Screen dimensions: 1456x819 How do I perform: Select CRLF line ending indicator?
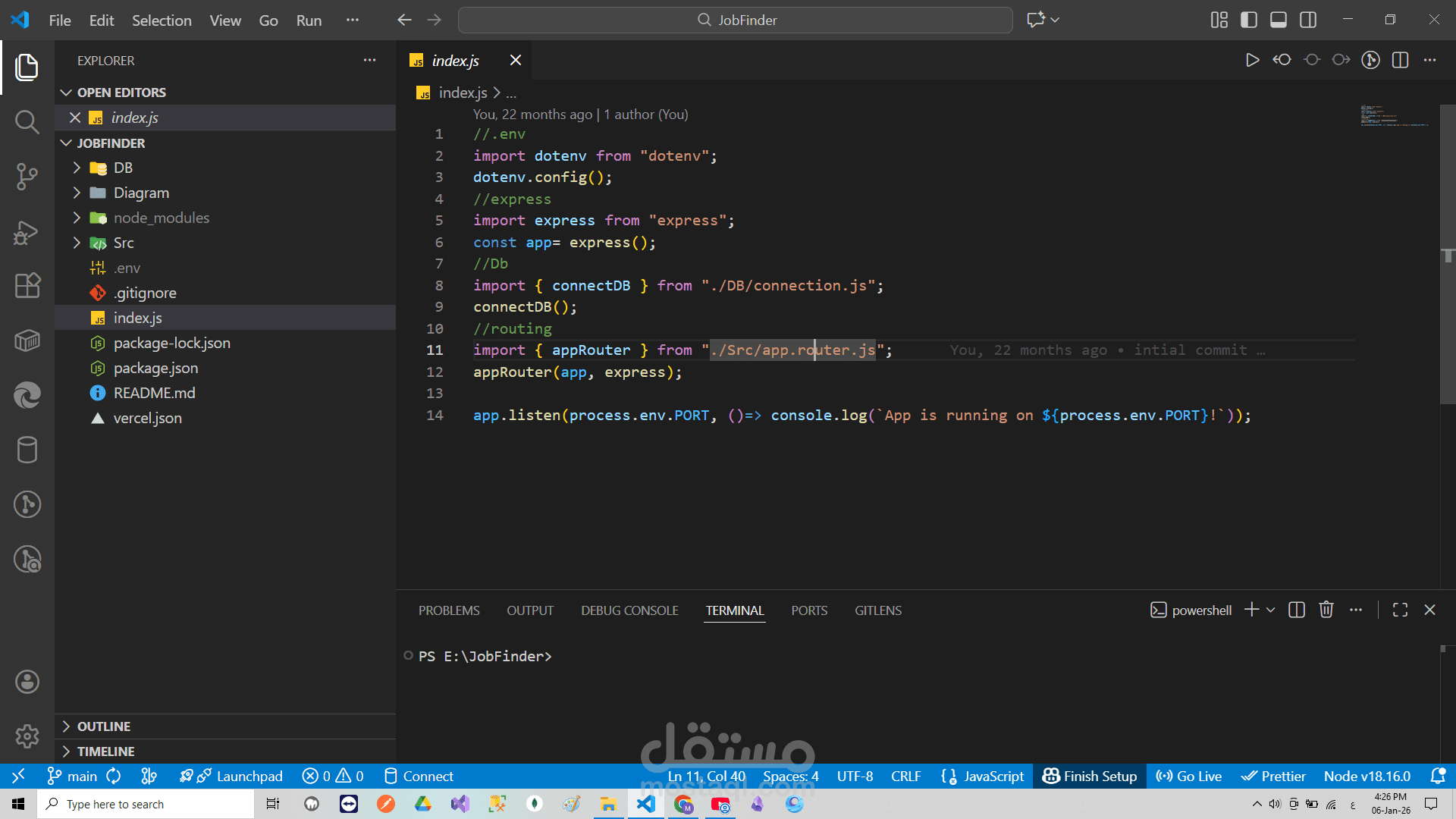coord(905,776)
